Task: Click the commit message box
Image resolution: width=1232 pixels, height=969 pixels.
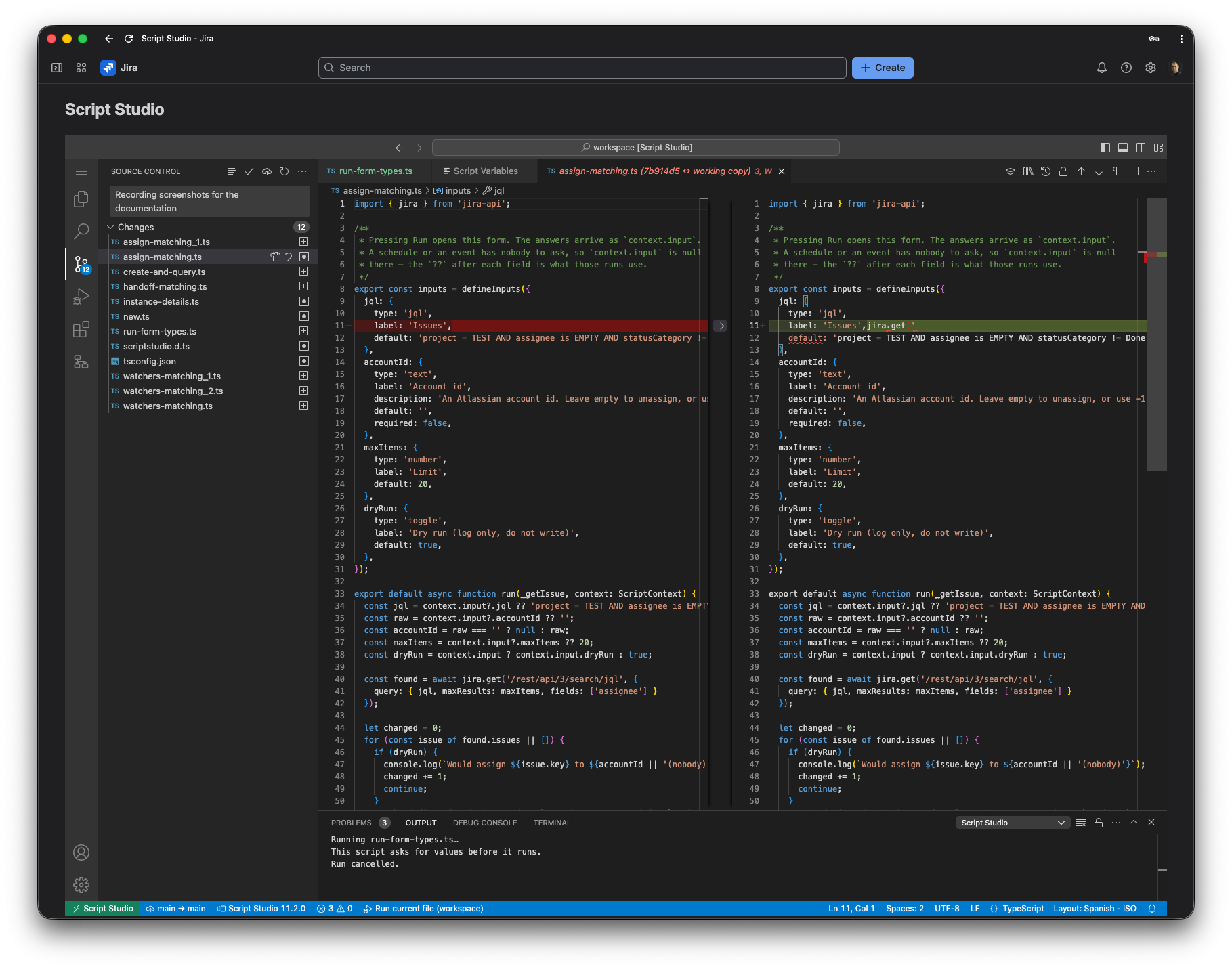Action: [x=210, y=201]
